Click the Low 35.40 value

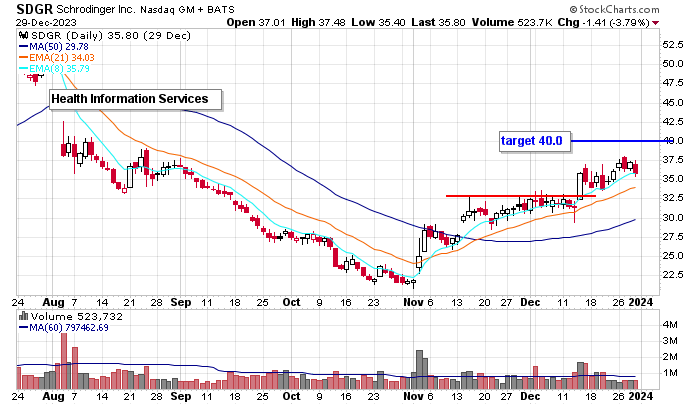379,22
